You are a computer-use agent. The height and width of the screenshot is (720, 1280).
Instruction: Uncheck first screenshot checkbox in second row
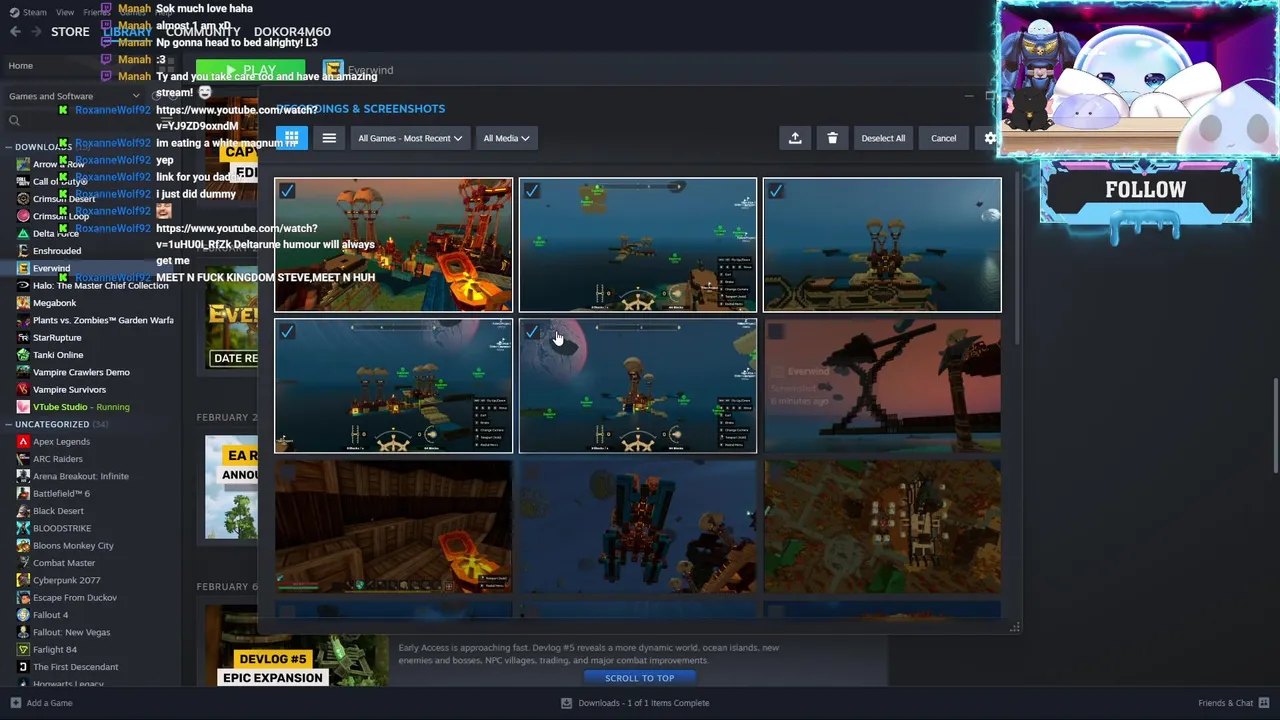pos(287,331)
